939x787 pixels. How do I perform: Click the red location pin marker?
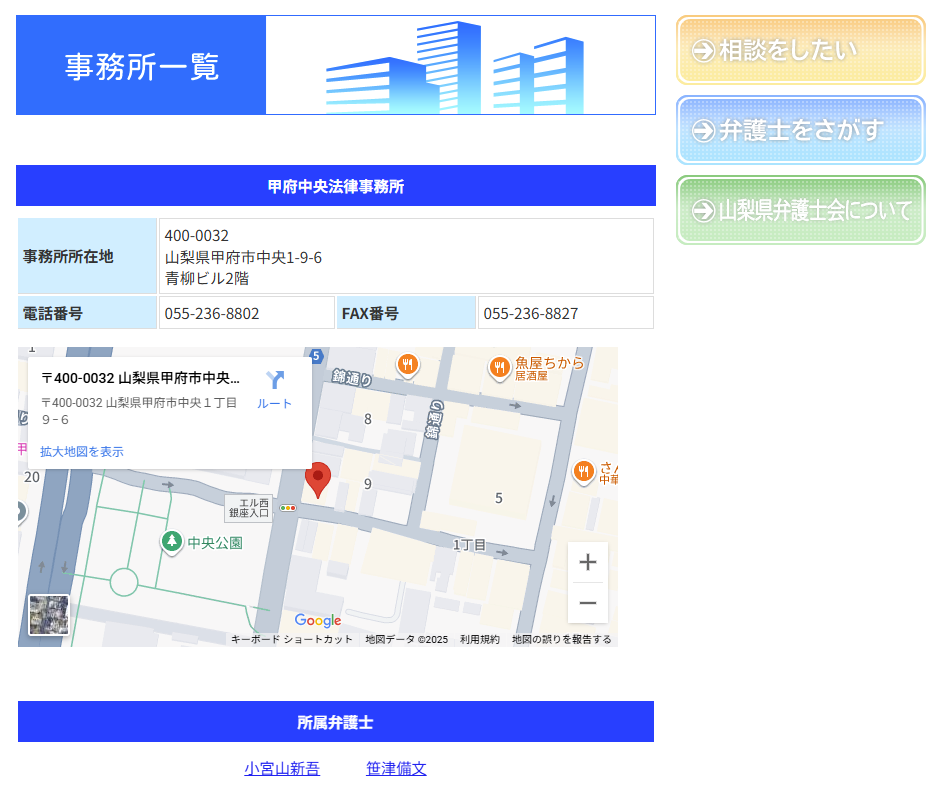pyautogui.click(x=318, y=479)
